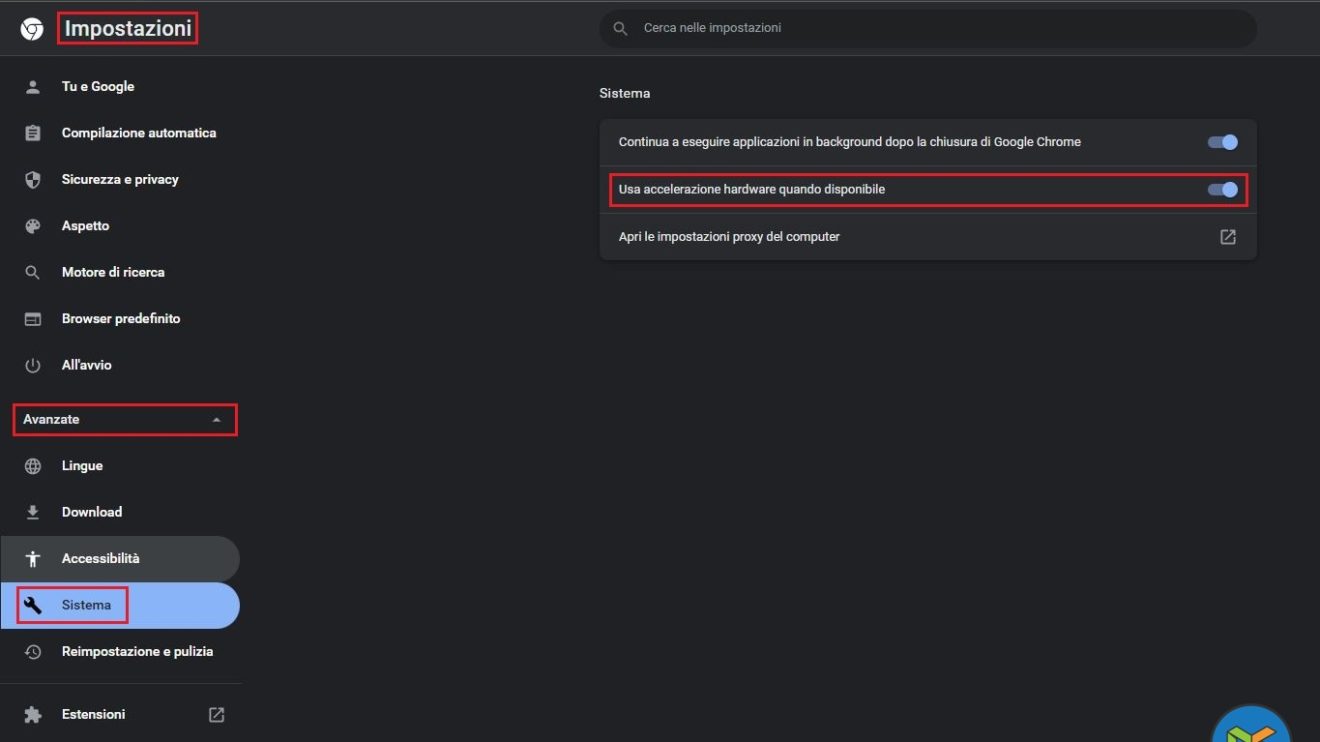Disable hardware acceleration toggle
Viewport: 1320px width, 742px height.
pyautogui.click(x=1222, y=189)
